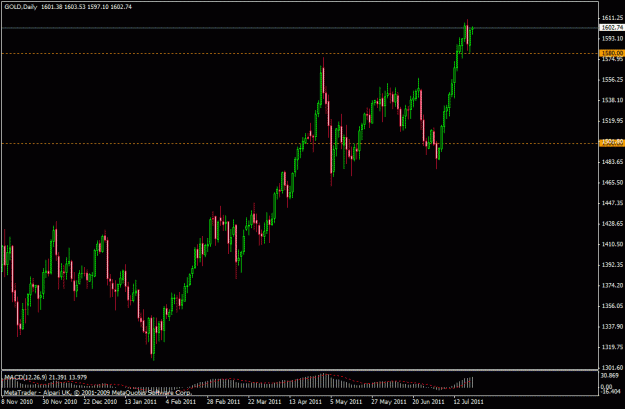Click the 4 Feb 2011 date label

click(181, 402)
